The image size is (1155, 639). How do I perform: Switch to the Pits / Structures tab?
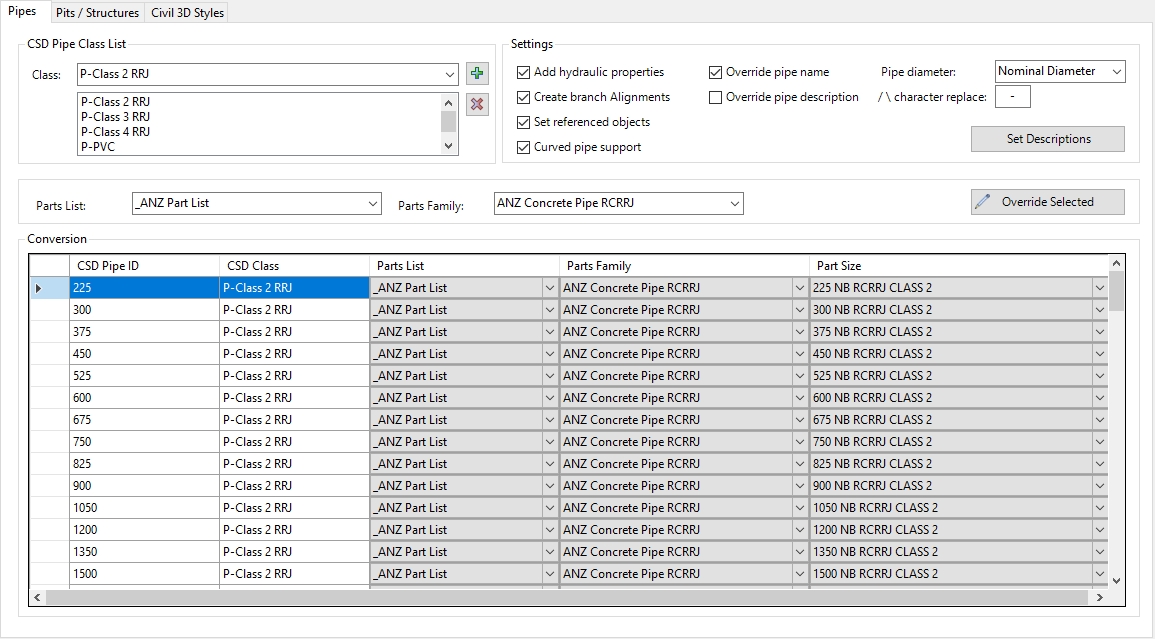[97, 13]
